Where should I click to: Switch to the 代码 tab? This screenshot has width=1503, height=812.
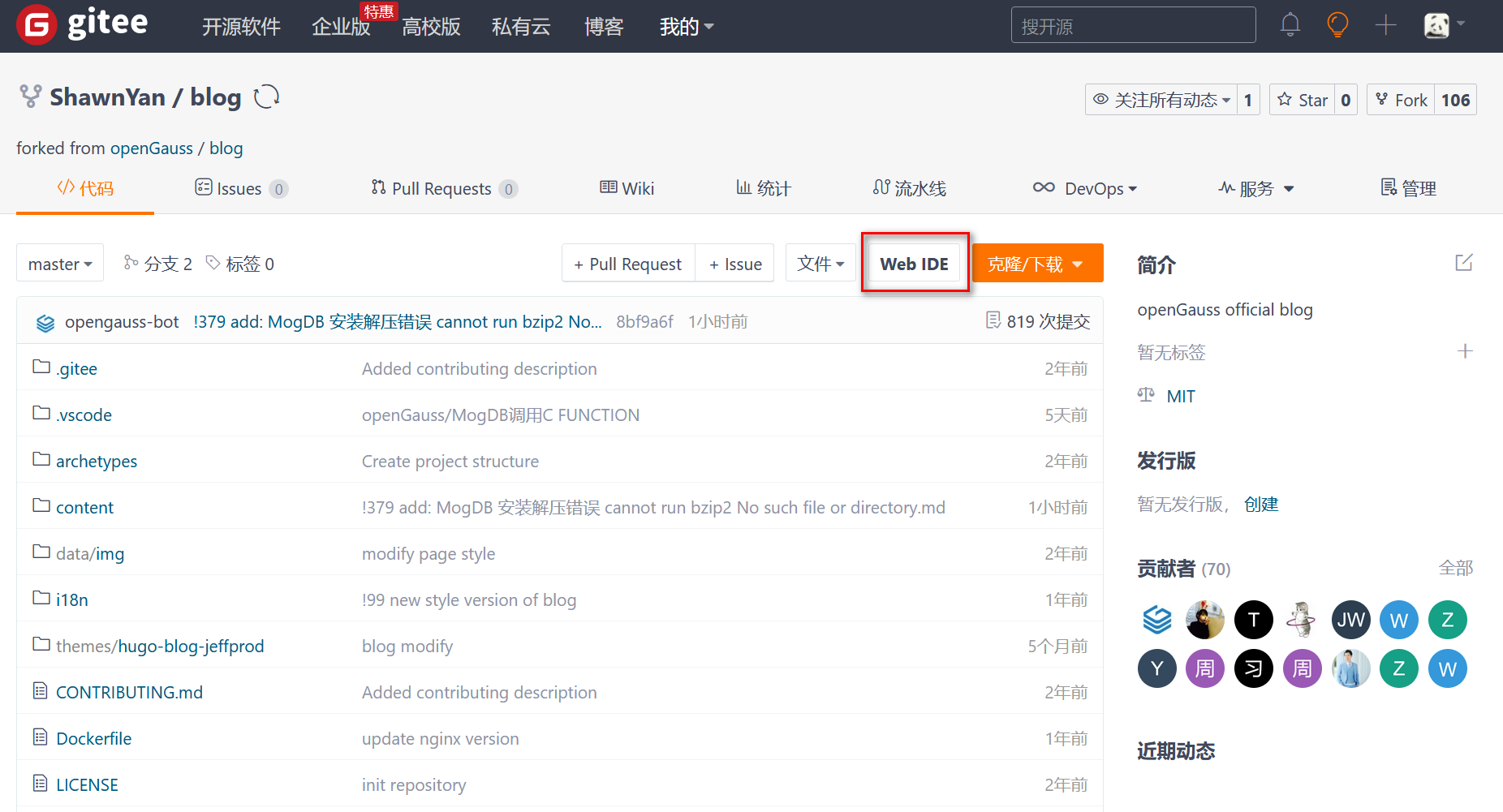click(x=85, y=188)
